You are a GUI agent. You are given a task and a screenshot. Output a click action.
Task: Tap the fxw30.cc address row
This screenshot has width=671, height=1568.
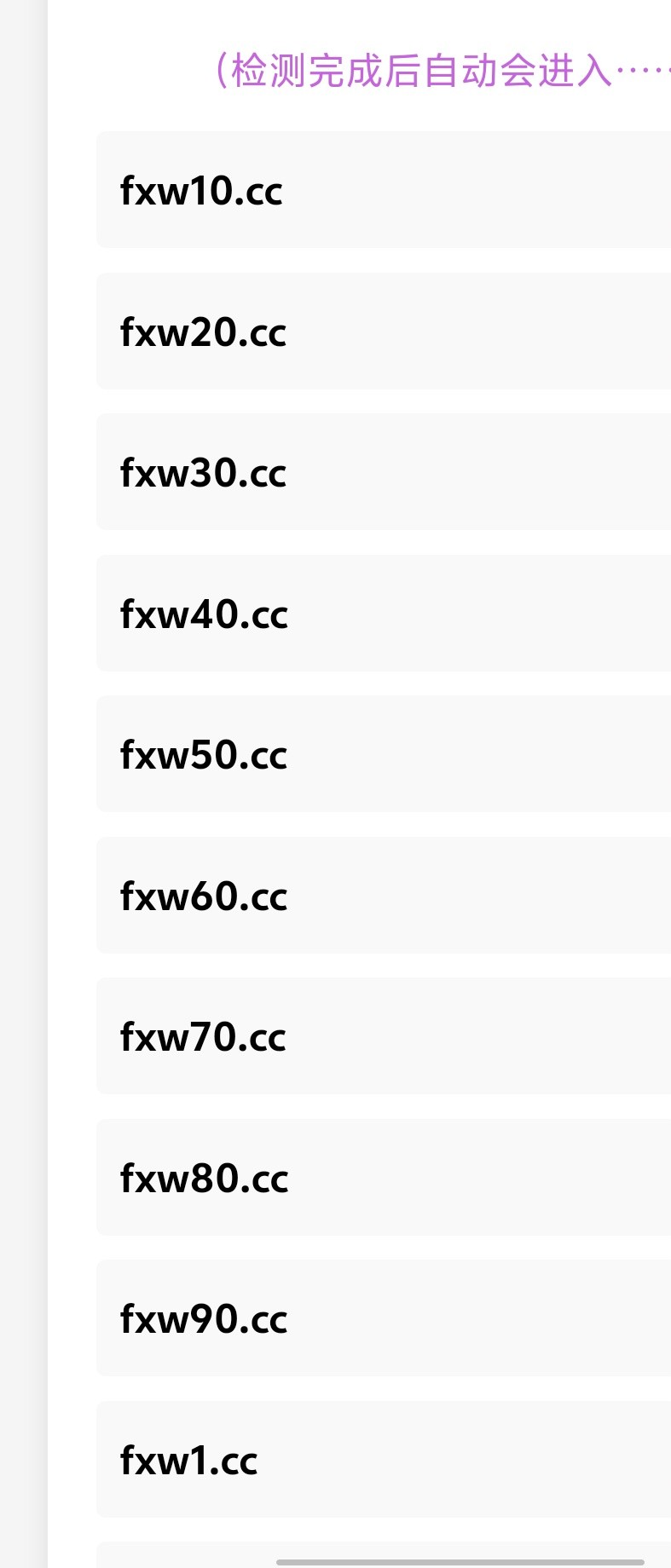384,471
